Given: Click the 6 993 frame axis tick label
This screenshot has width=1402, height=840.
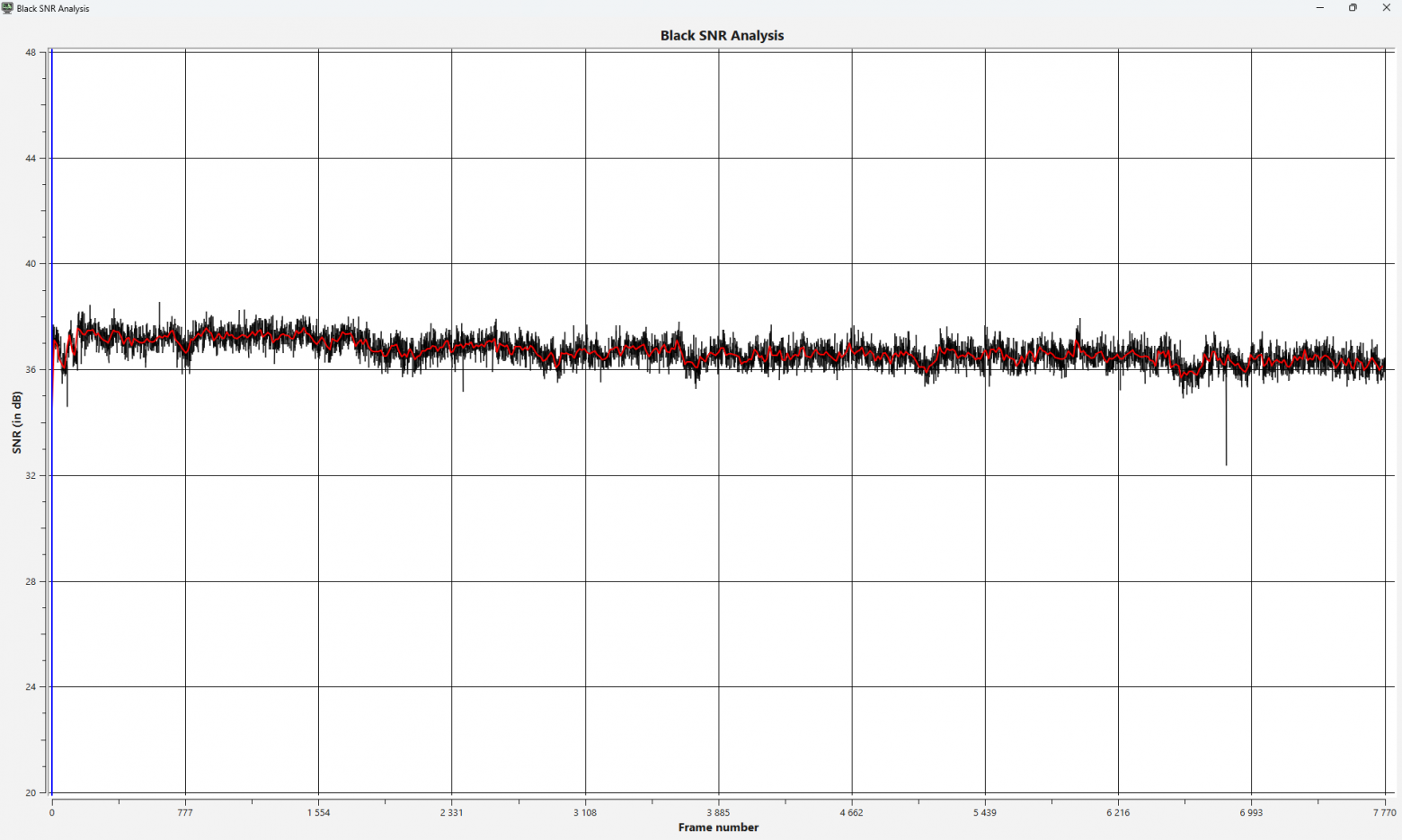Looking at the screenshot, I should 1251,813.
